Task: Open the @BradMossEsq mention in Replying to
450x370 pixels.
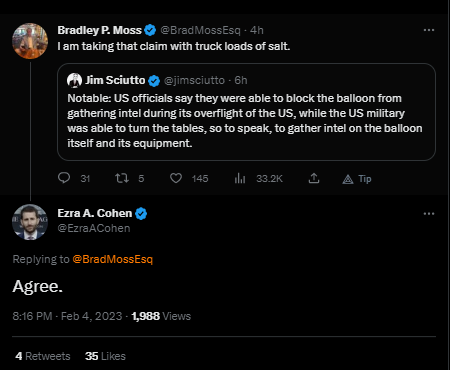Action: pos(112,259)
